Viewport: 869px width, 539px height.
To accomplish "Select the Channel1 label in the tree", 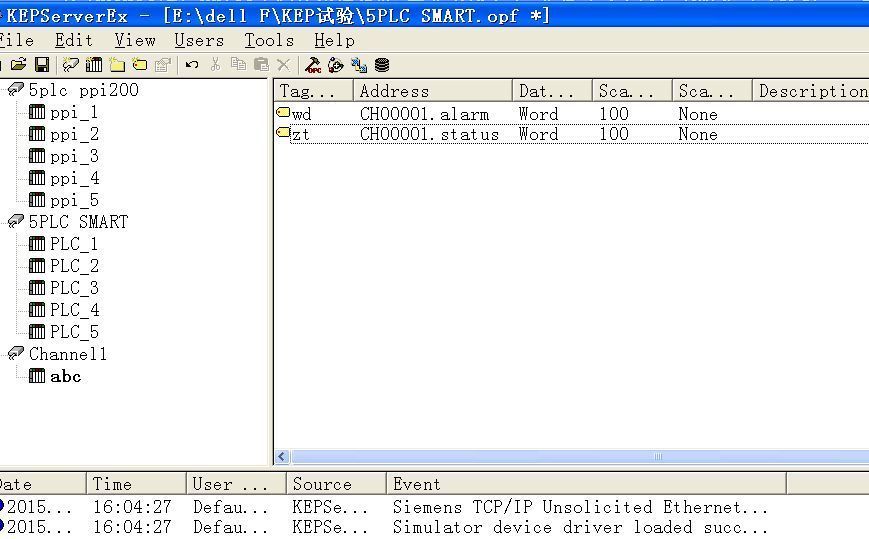I will [68, 354].
